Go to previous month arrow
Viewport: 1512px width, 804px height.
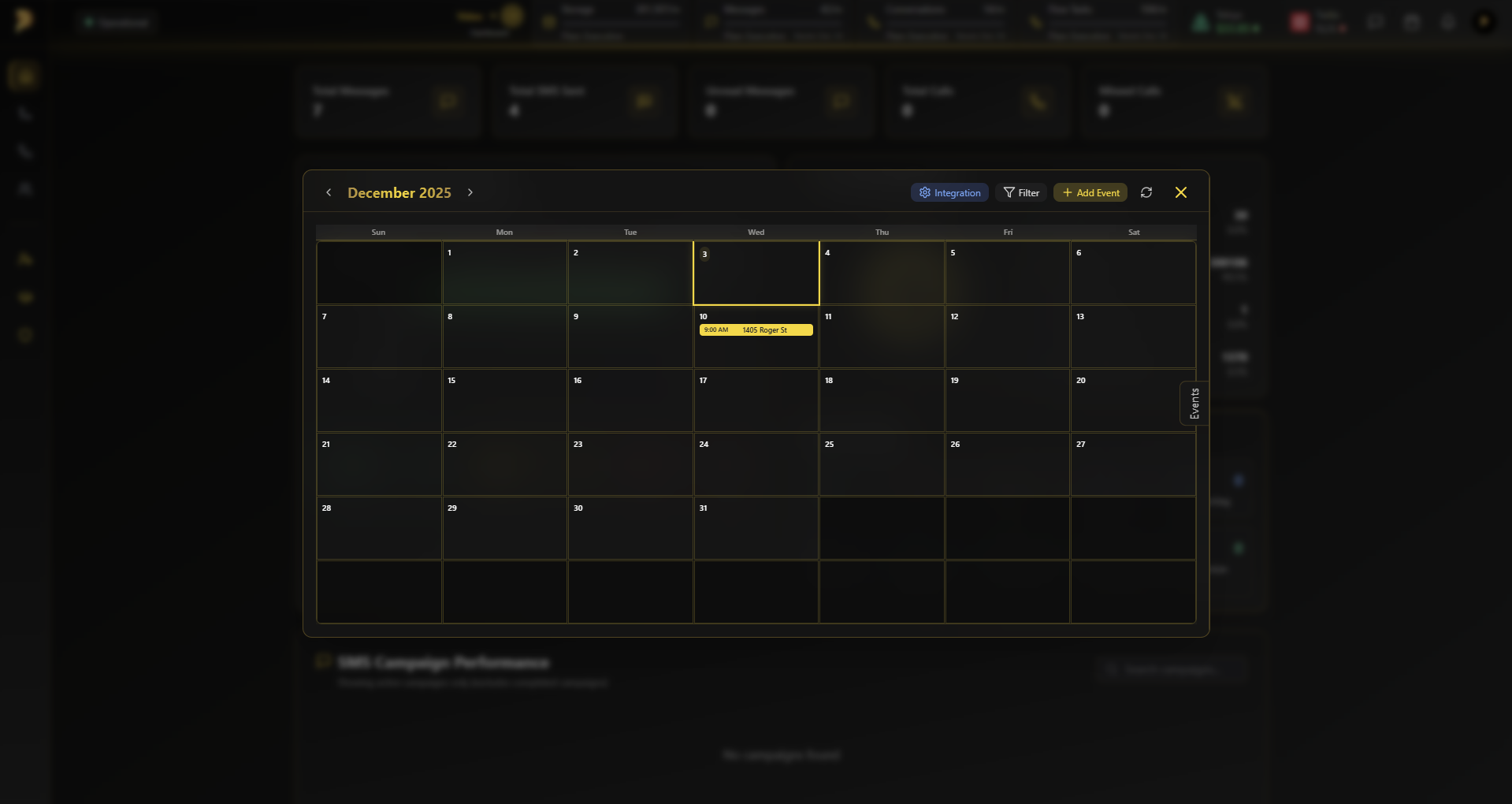(329, 192)
